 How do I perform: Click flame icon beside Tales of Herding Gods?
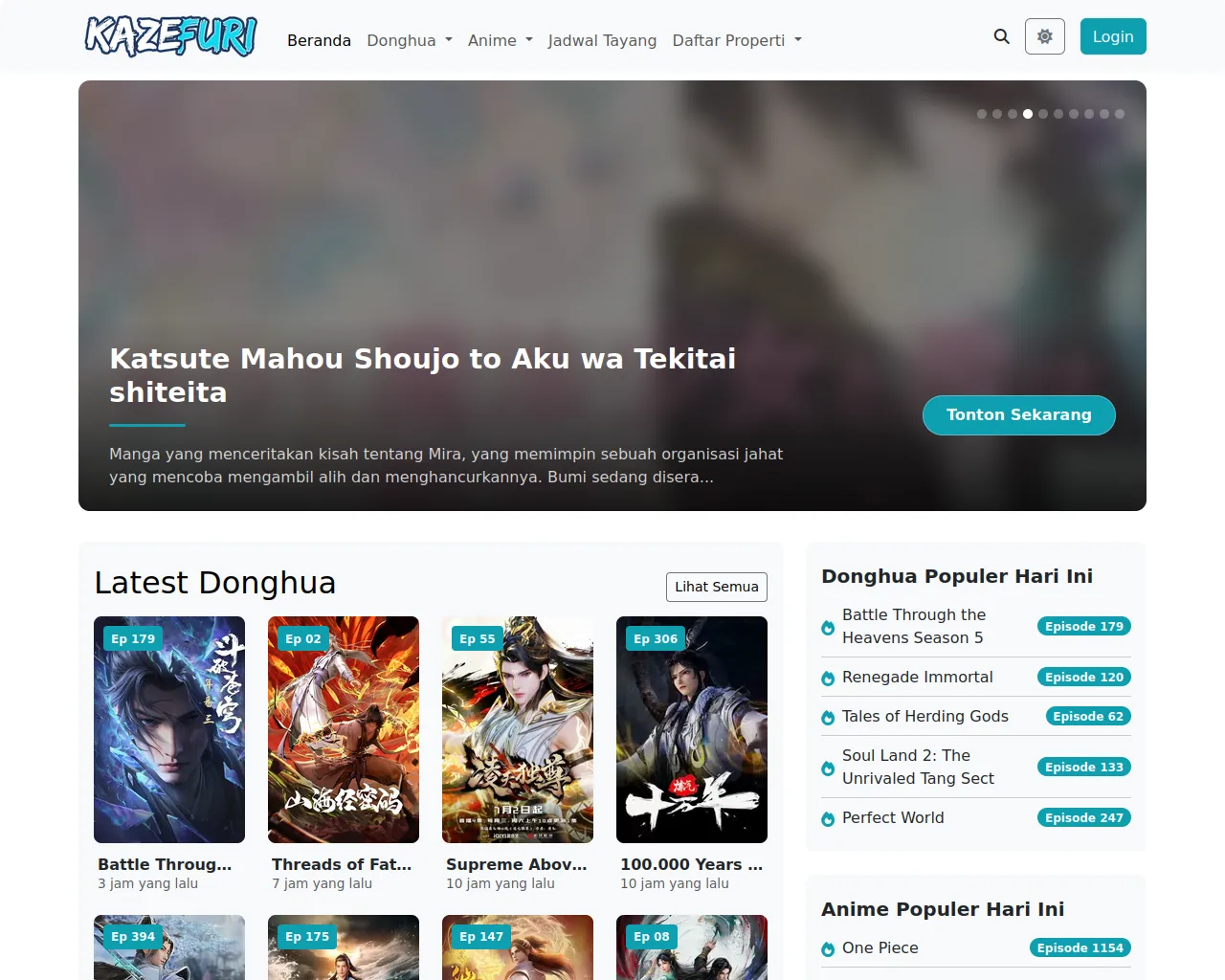(x=828, y=718)
